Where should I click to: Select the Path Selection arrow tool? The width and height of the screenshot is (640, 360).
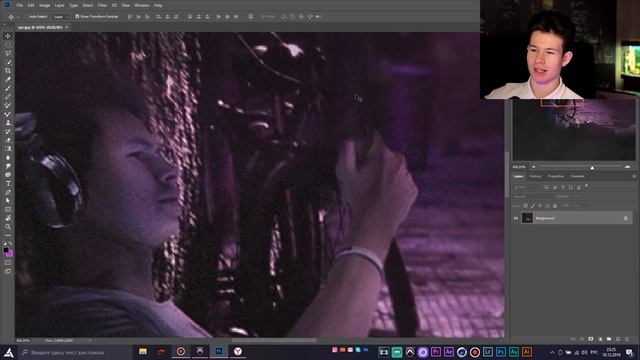click(8, 200)
